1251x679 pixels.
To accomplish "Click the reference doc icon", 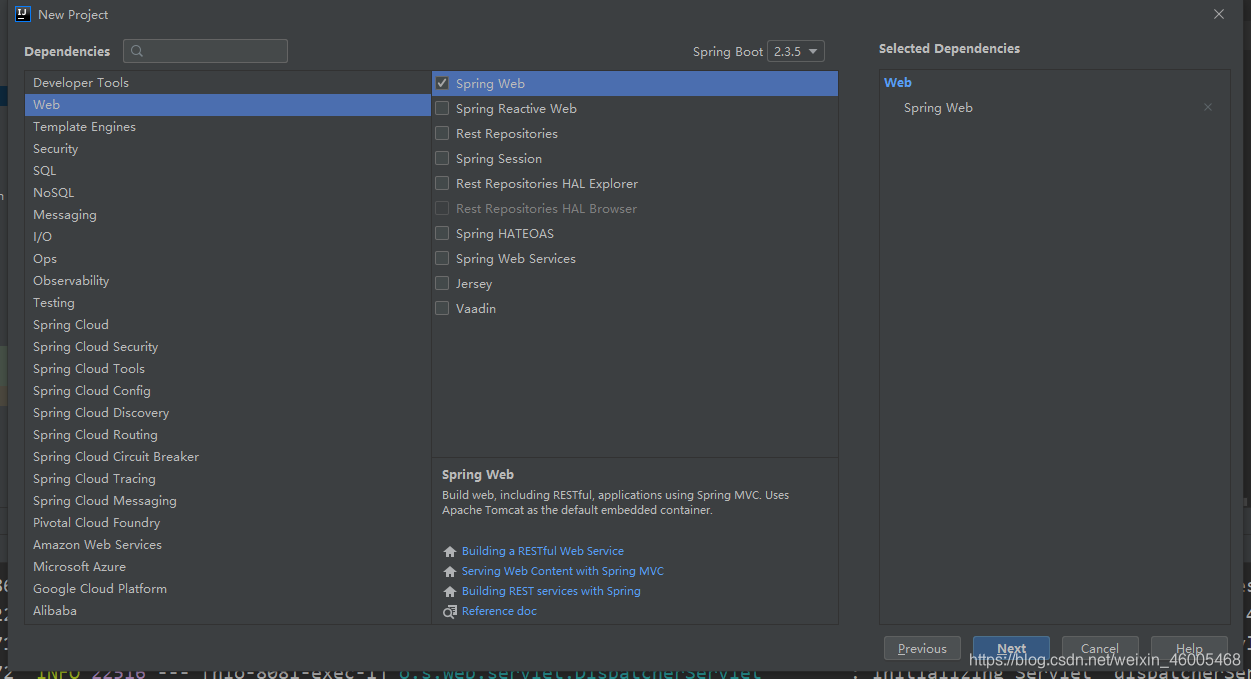I will click(x=450, y=612).
